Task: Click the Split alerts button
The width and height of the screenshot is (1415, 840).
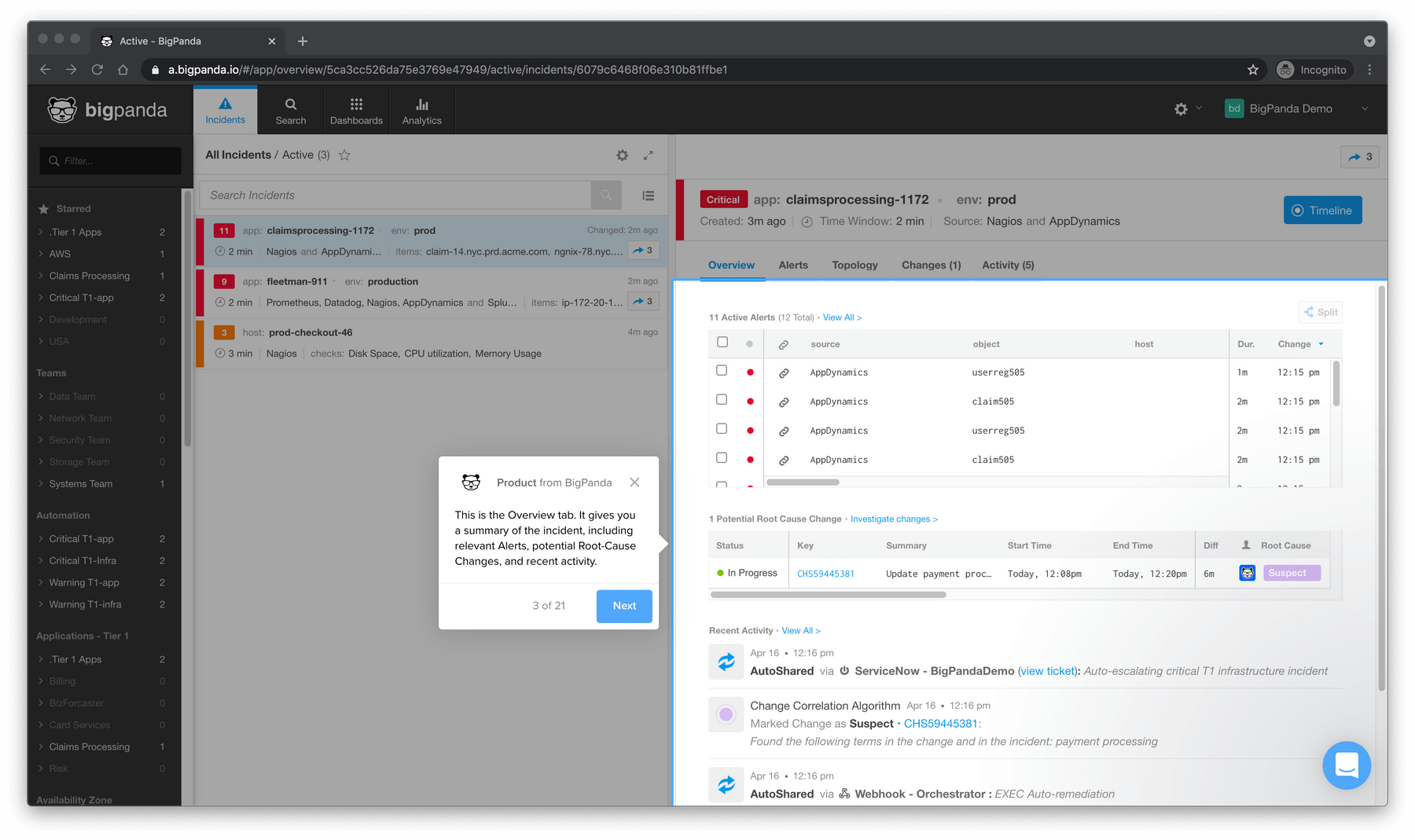Action: click(x=1321, y=312)
